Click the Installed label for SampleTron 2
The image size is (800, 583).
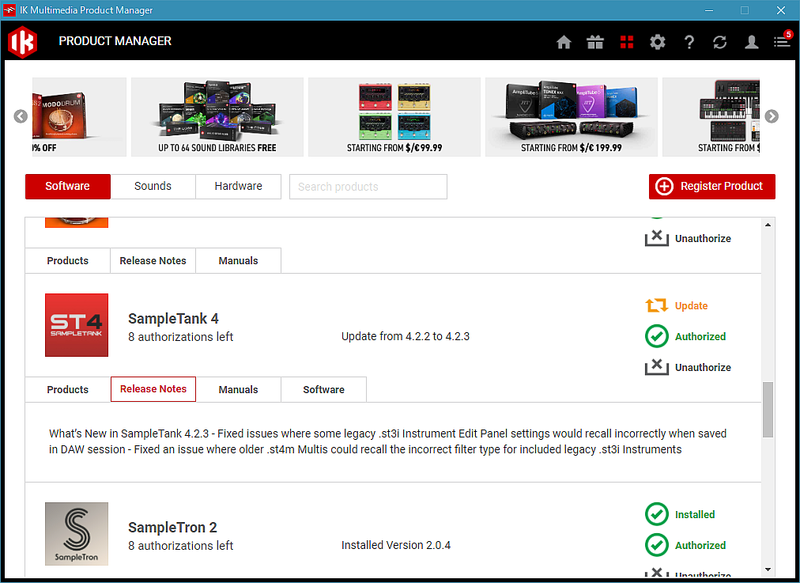click(694, 515)
